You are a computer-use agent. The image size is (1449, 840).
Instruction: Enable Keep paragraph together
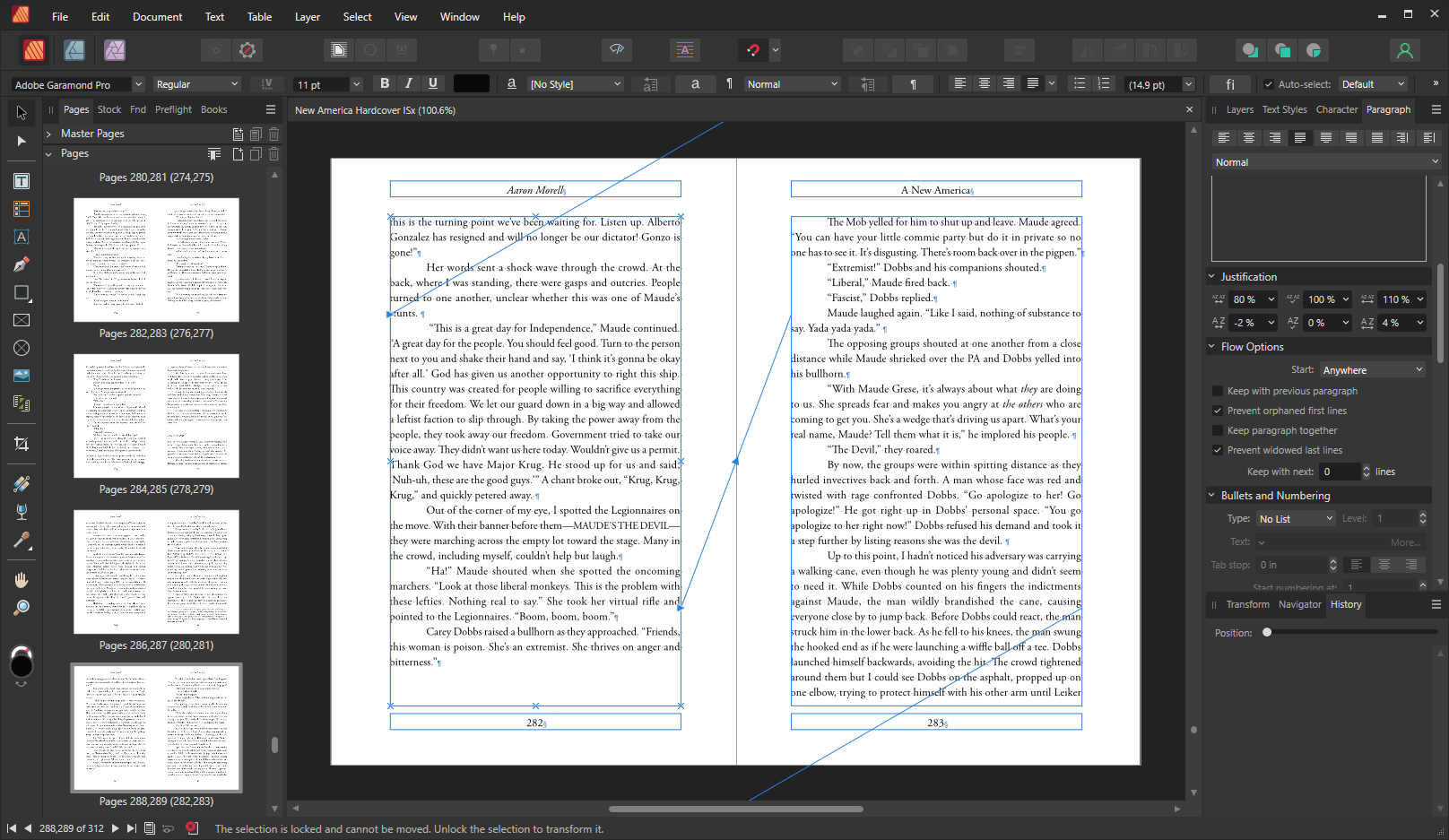coord(1218,430)
